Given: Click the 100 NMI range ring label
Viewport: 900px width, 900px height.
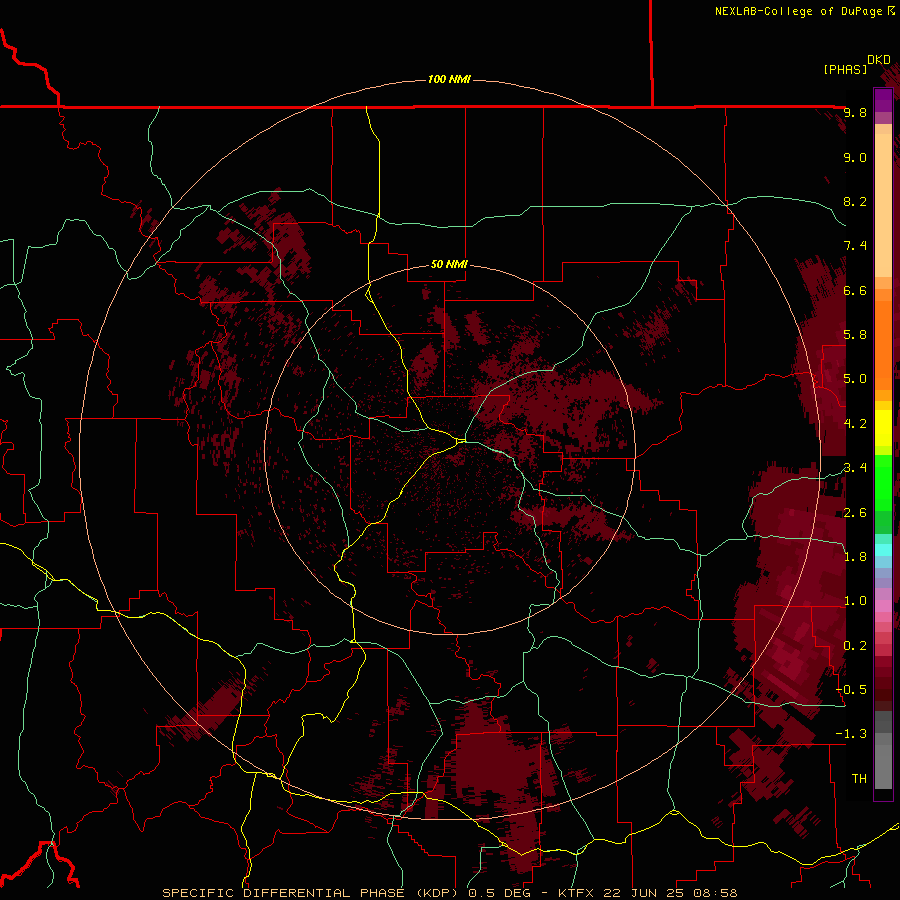Looking at the screenshot, I should coord(449,79).
